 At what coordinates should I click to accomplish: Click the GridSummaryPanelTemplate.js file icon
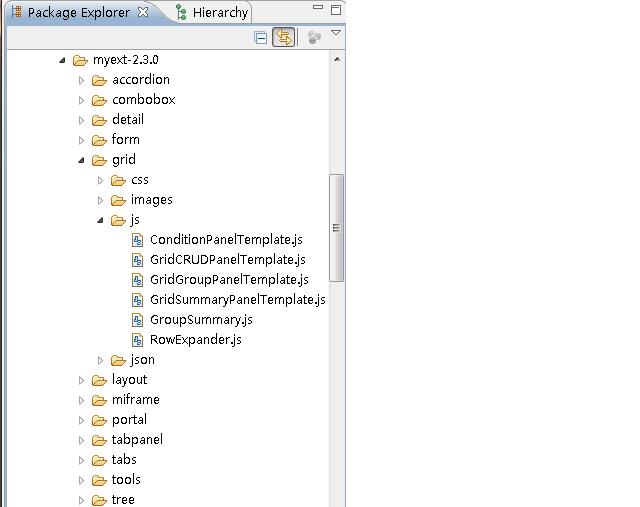point(138,300)
